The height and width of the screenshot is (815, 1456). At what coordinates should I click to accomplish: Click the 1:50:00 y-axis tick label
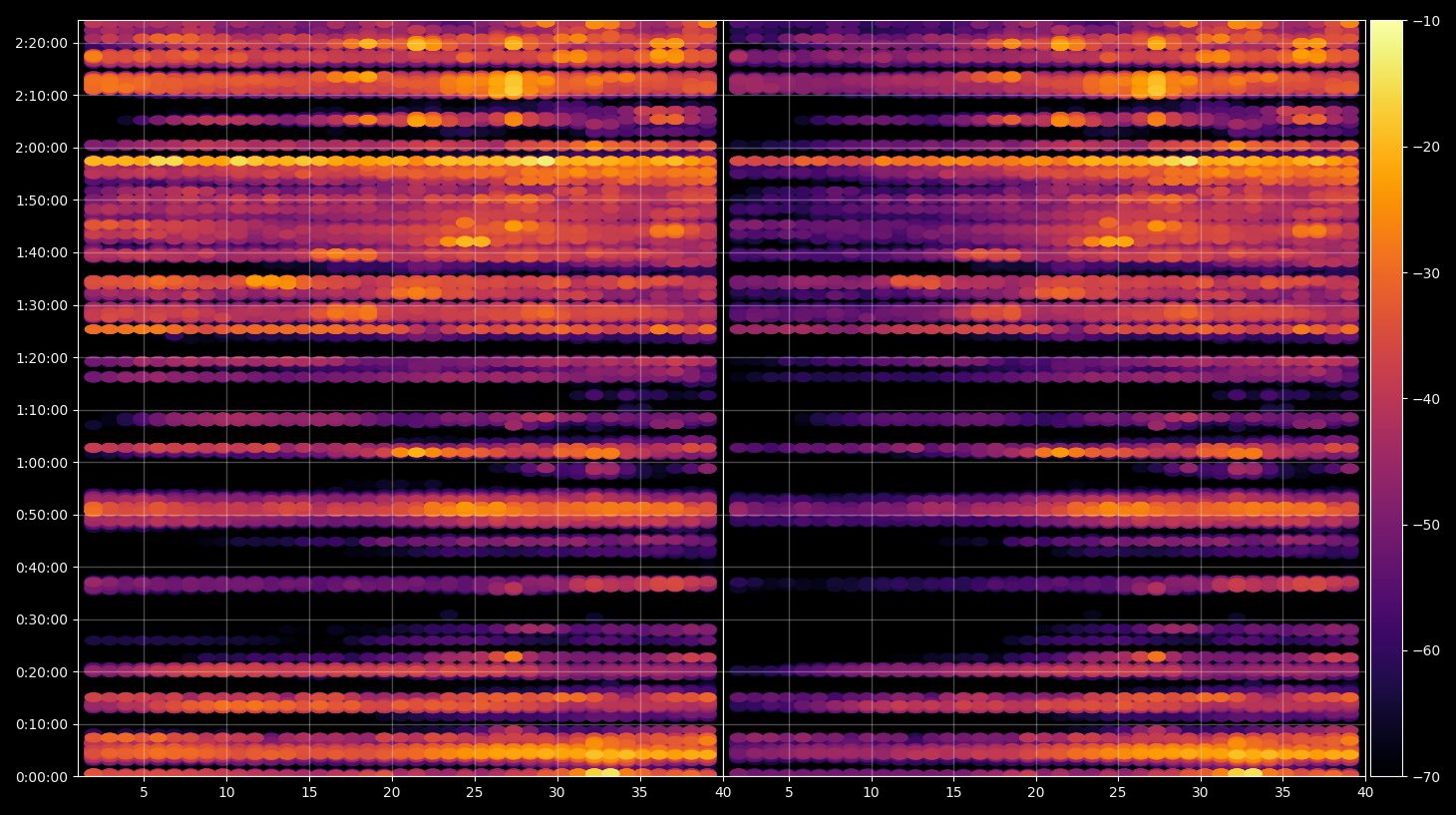42,201
